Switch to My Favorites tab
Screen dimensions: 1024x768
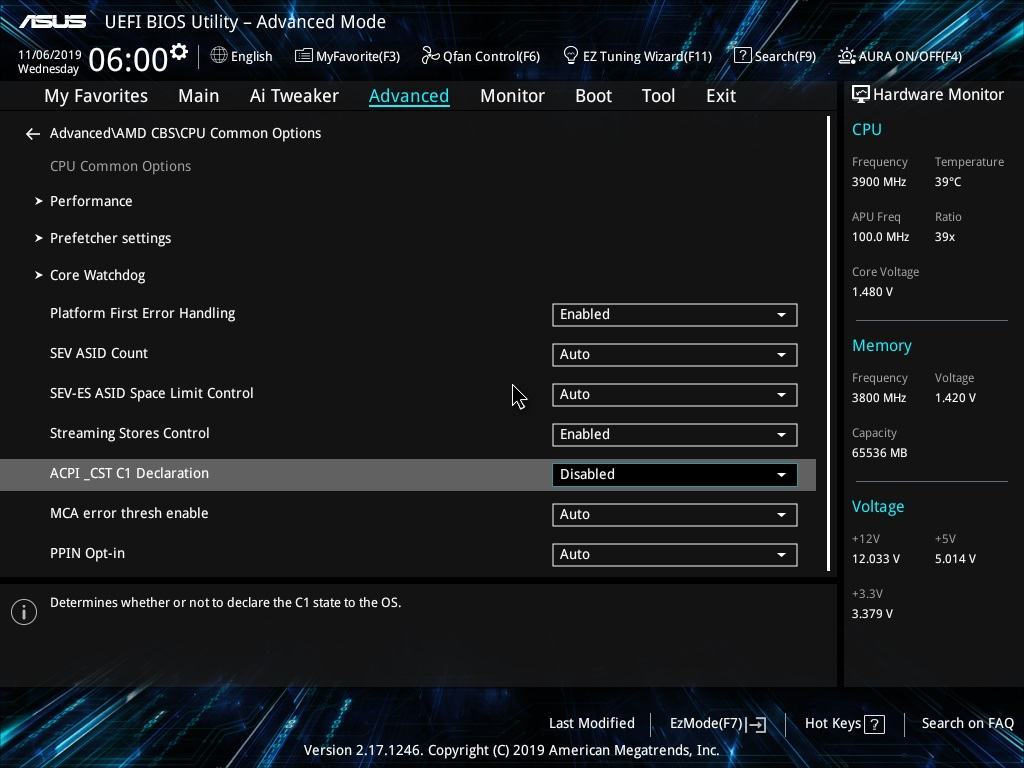point(96,96)
